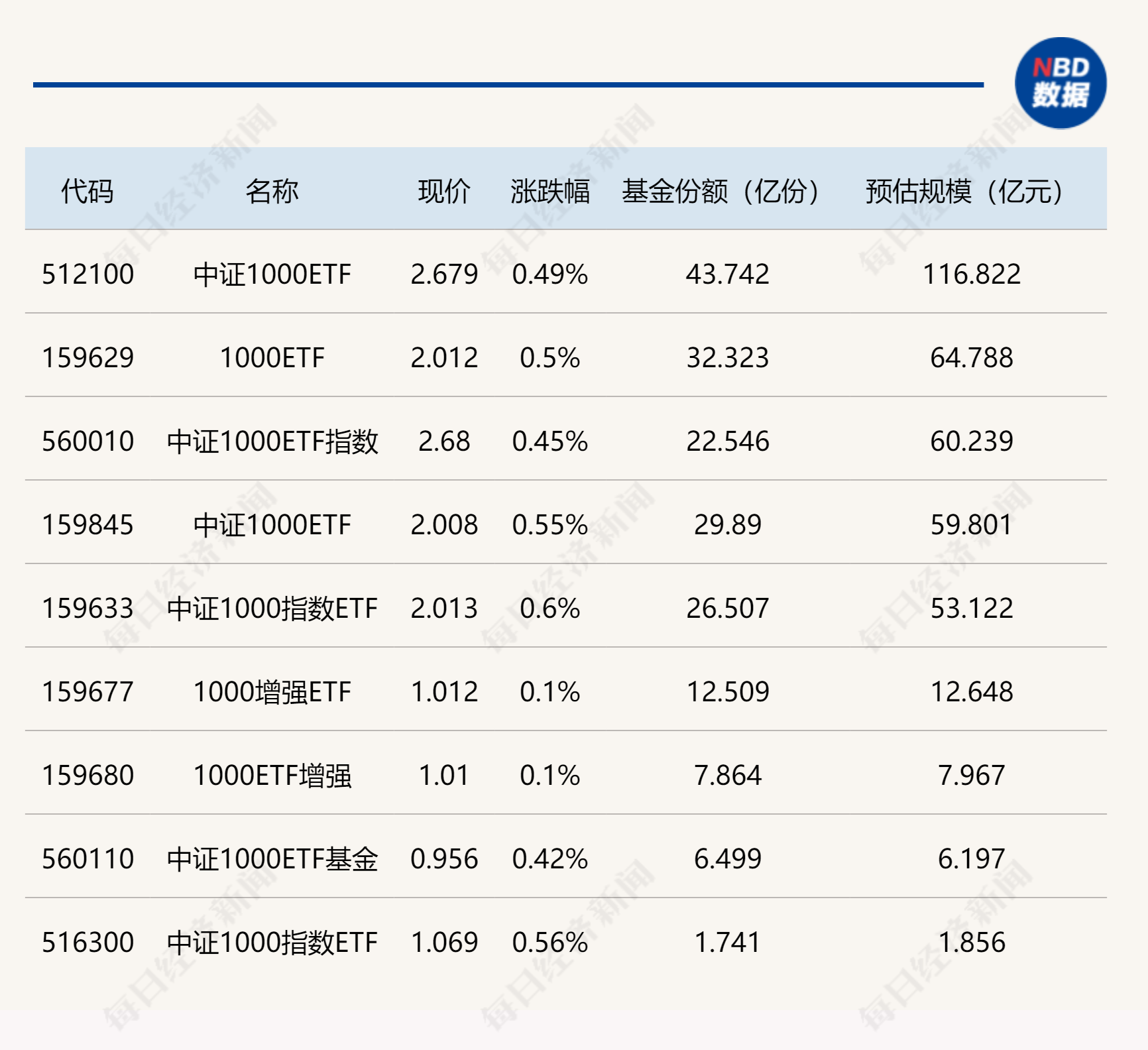Click fund code 159677
The width and height of the screenshot is (1148, 1050).
[x=87, y=692]
